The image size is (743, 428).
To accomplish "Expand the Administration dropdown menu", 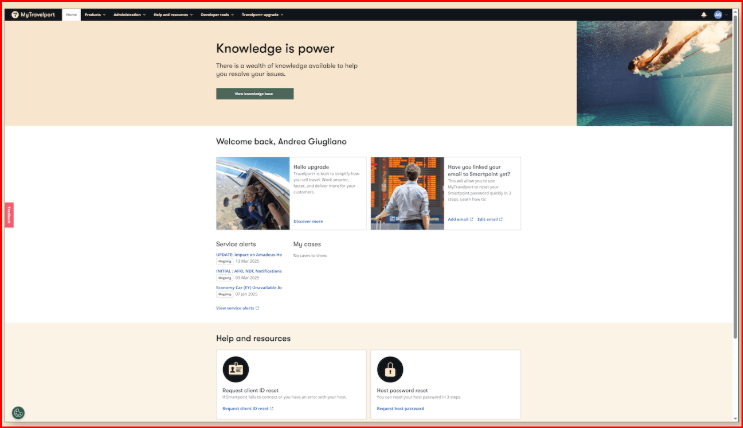I will (x=129, y=15).
